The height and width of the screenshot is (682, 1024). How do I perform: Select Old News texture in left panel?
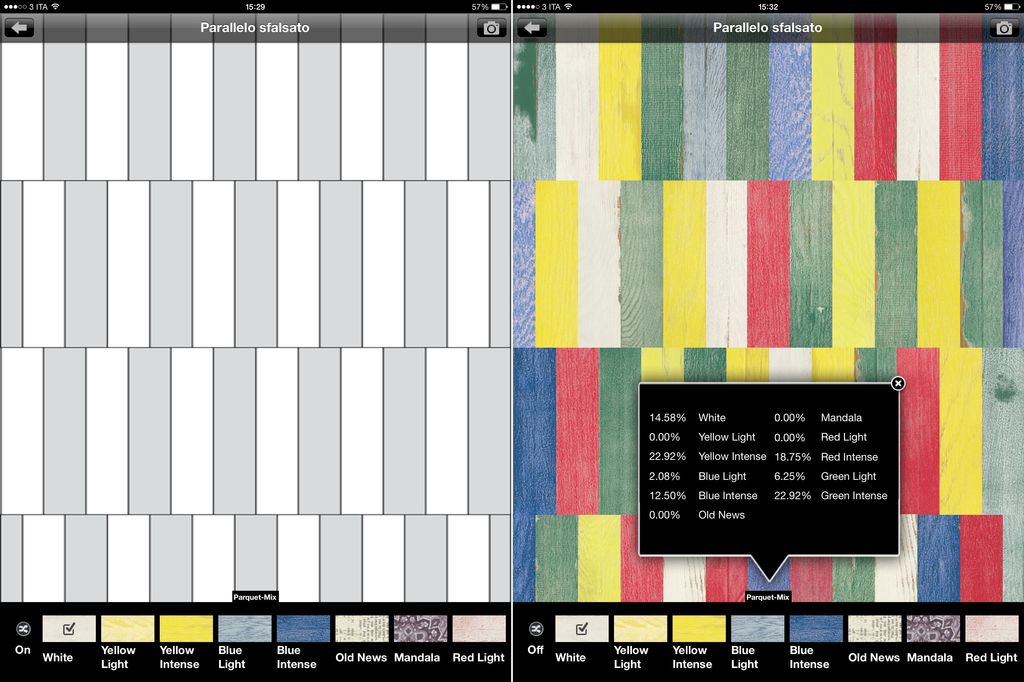pyautogui.click(x=361, y=629)
